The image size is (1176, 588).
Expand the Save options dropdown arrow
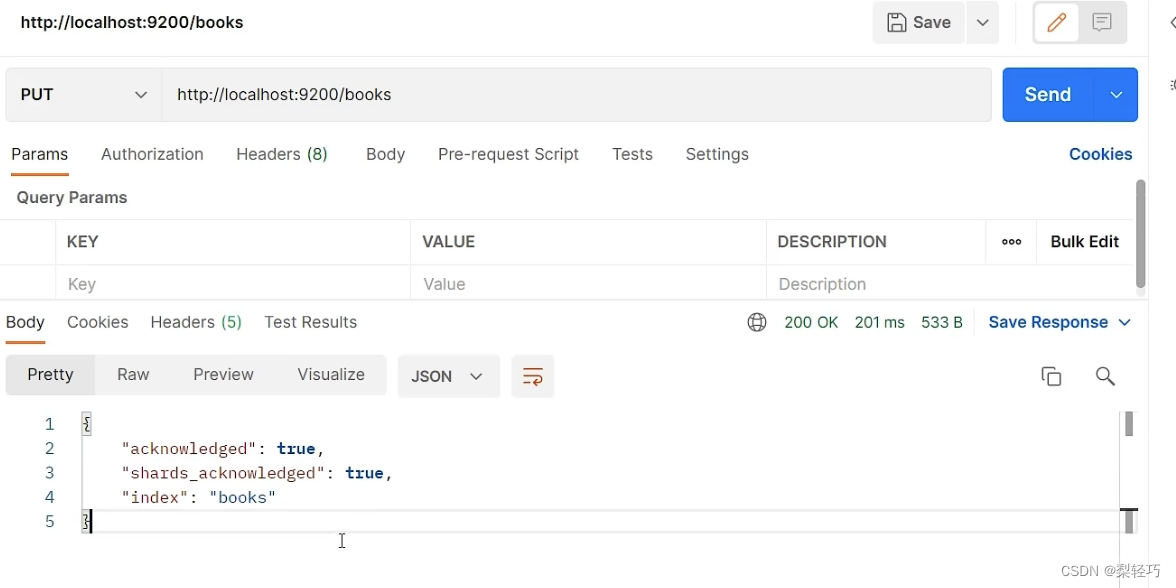pos(982,23)
